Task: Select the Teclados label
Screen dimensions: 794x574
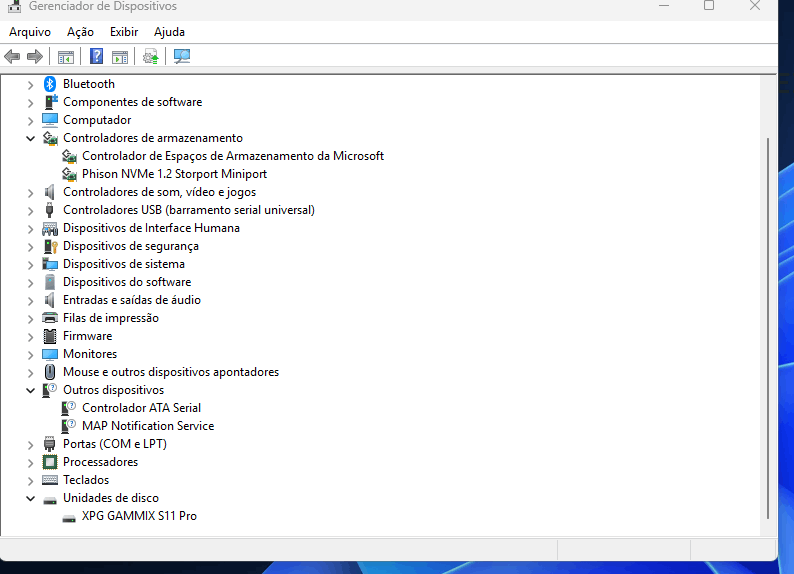Action: tap(86, 480)
